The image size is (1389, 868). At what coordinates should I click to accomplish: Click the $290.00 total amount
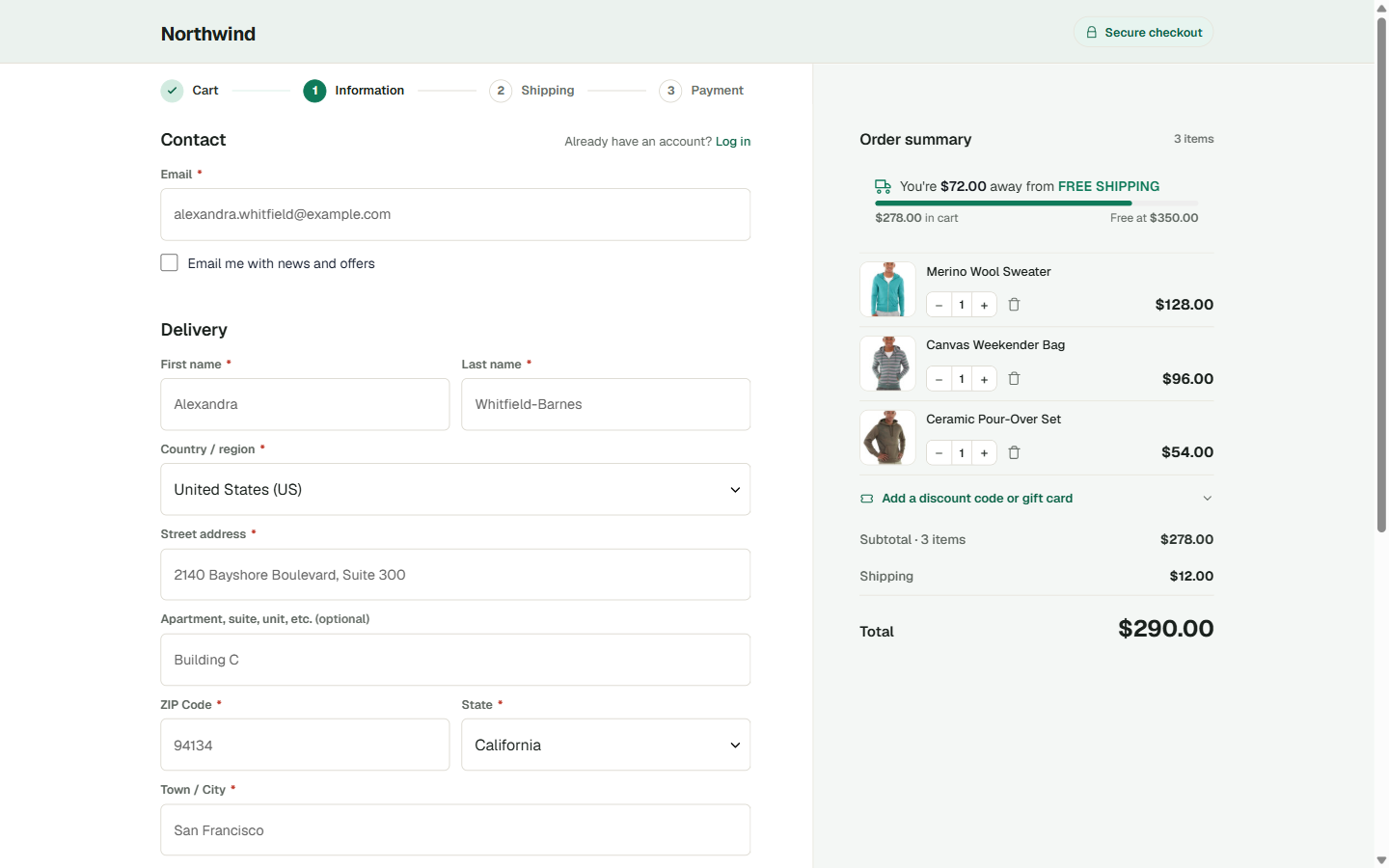[1165, 629]
